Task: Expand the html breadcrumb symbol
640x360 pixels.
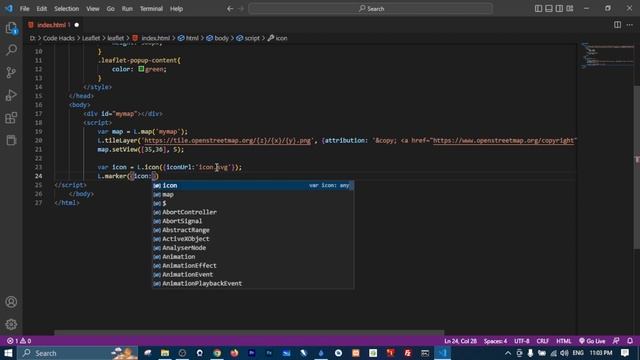Action: (x=188, y=38)
